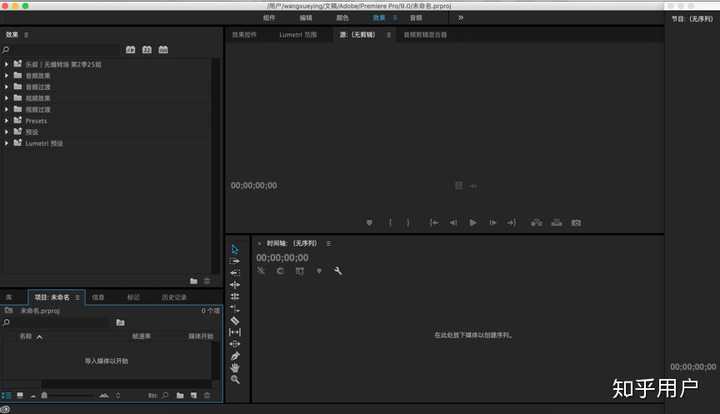Click Mark In in the source monitor
The height and width of the screenshot is (414, 720).
click(390, 223)
